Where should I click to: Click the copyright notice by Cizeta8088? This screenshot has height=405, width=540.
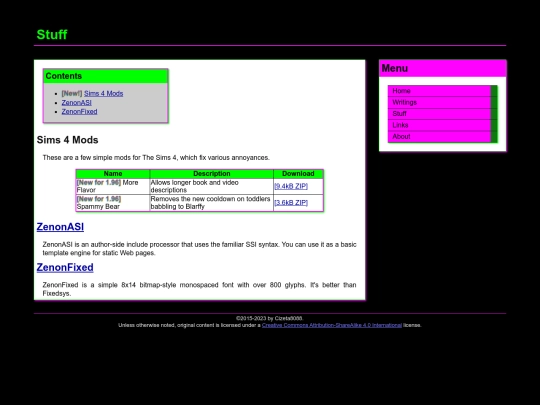click(270, 318)
